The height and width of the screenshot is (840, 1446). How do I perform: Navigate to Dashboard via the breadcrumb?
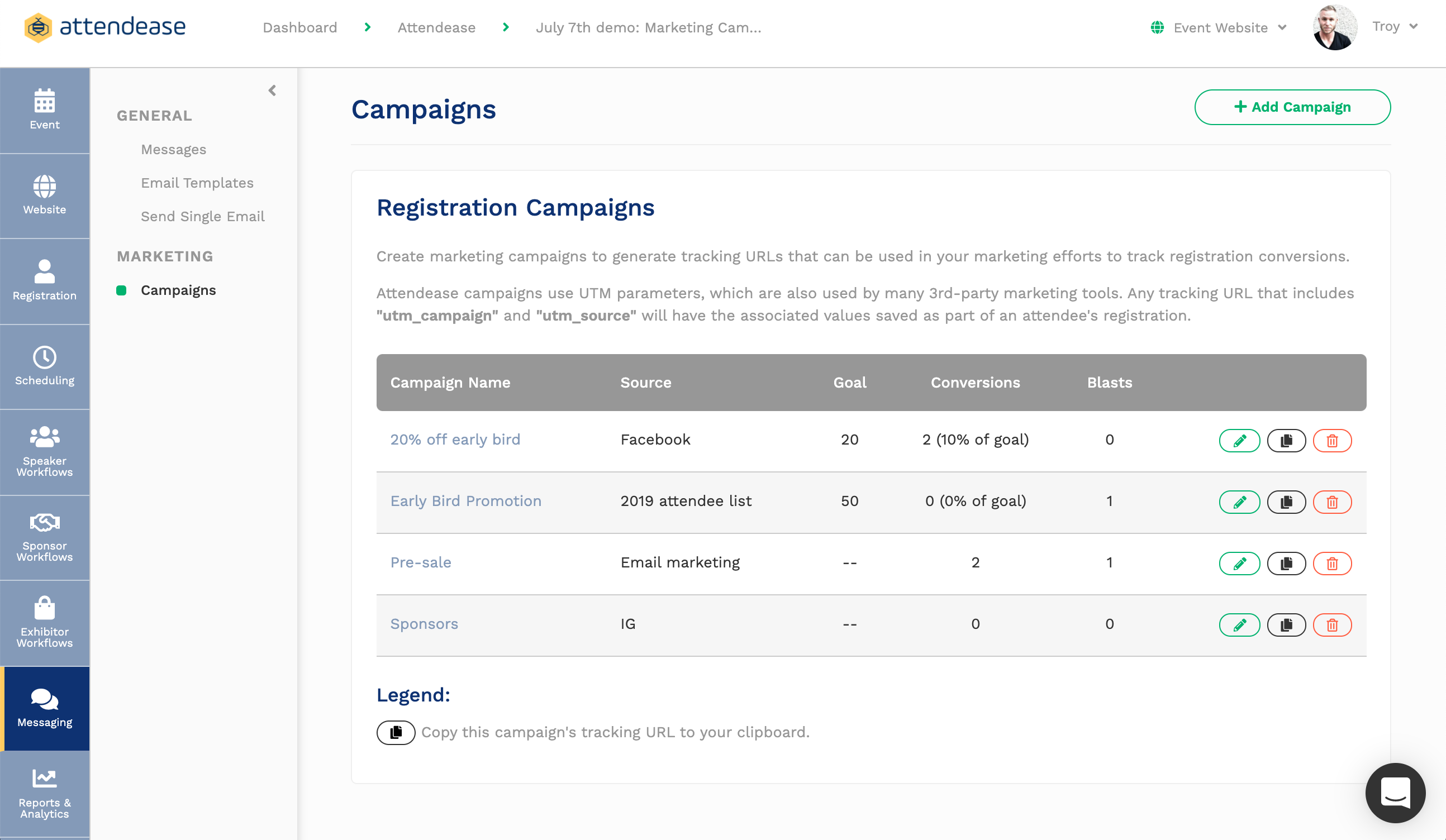click(299, 27)
